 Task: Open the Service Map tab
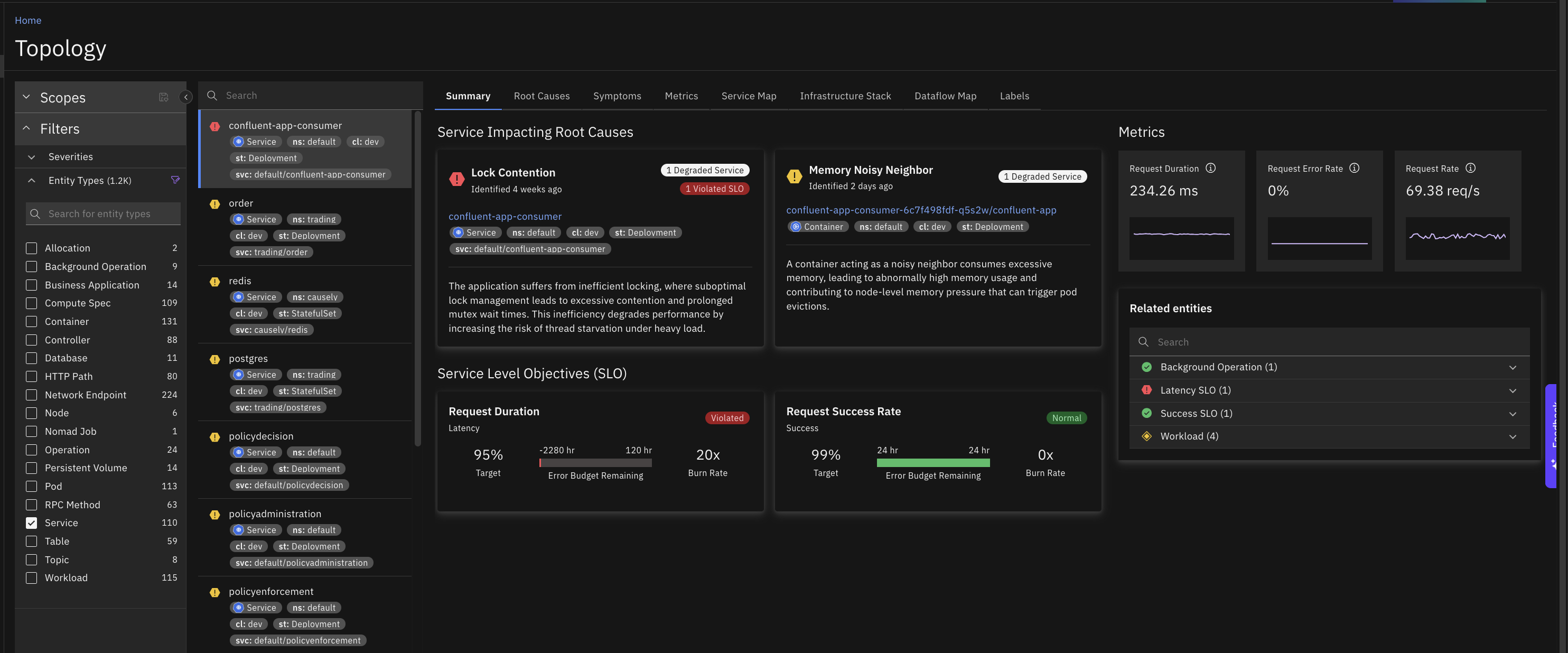748,96
